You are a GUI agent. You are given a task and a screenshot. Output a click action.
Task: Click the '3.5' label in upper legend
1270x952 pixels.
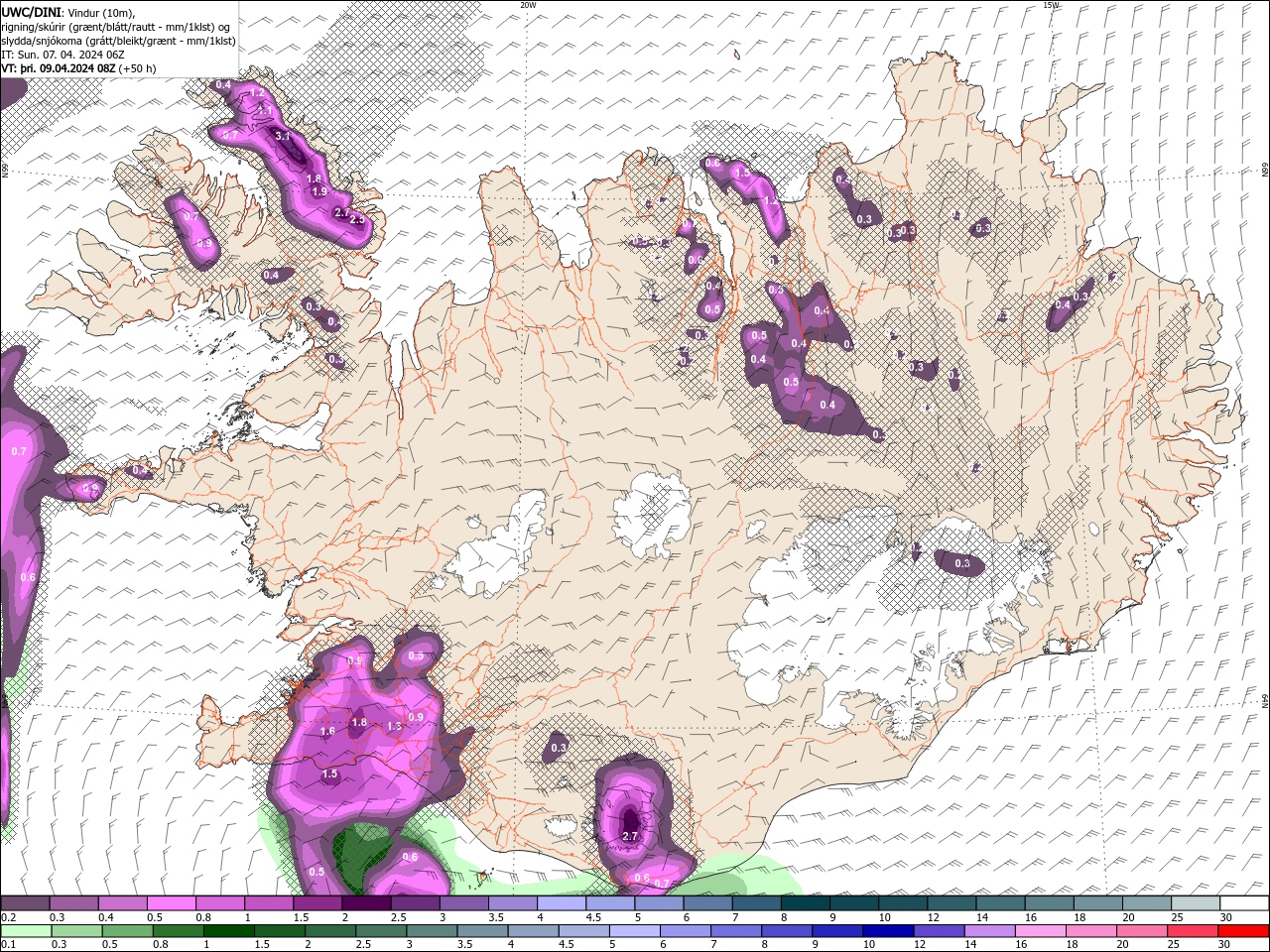(496, 917)
